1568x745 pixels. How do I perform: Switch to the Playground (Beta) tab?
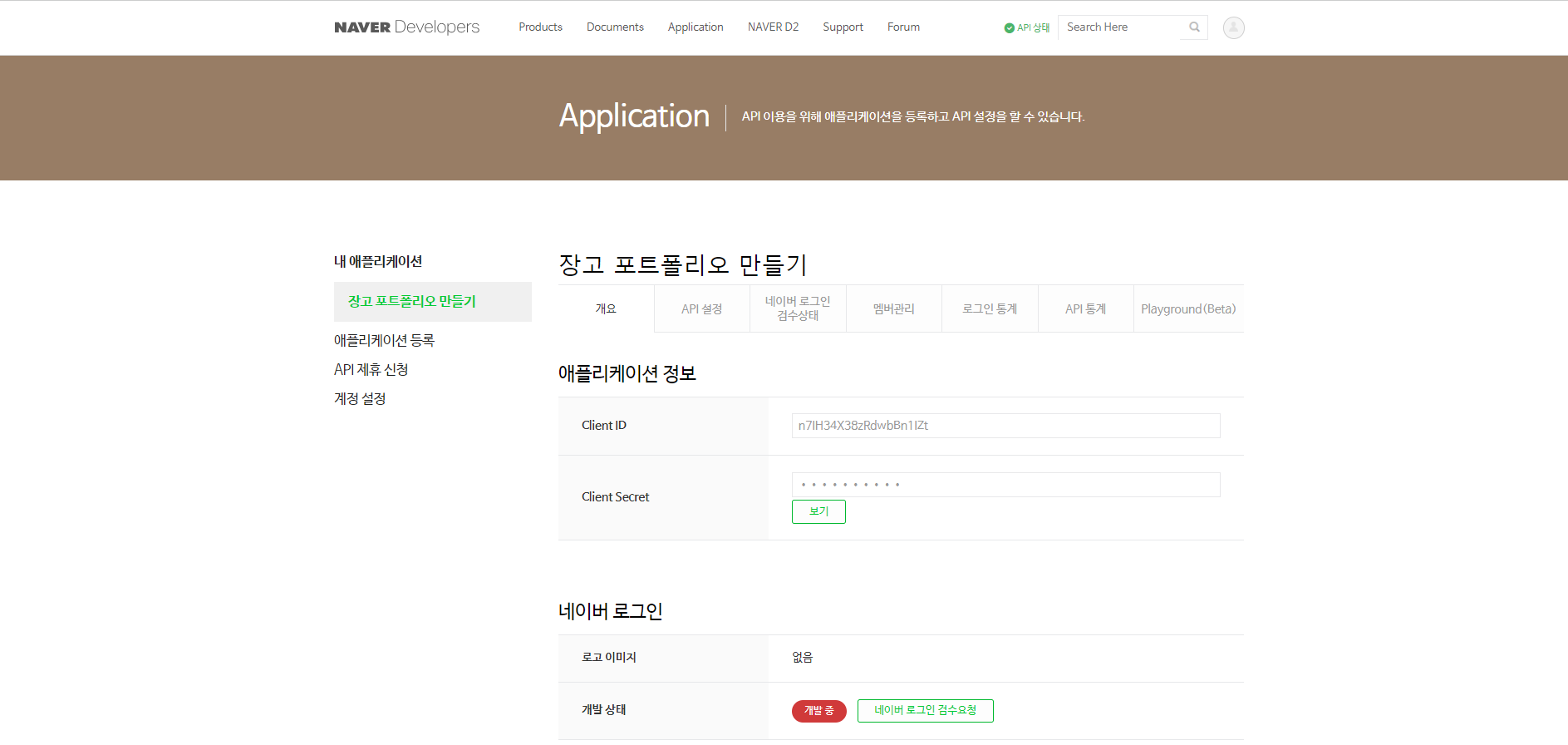click(1188, 308)
